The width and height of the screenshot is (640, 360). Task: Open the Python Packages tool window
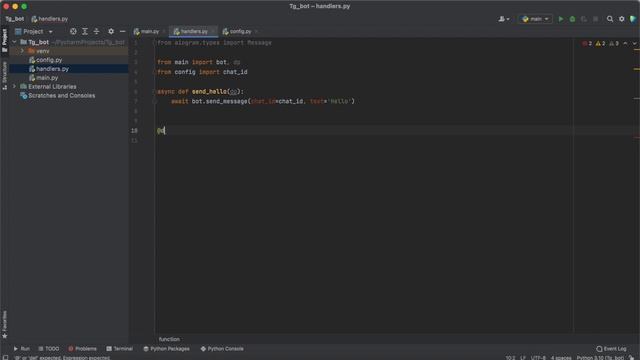167,349
